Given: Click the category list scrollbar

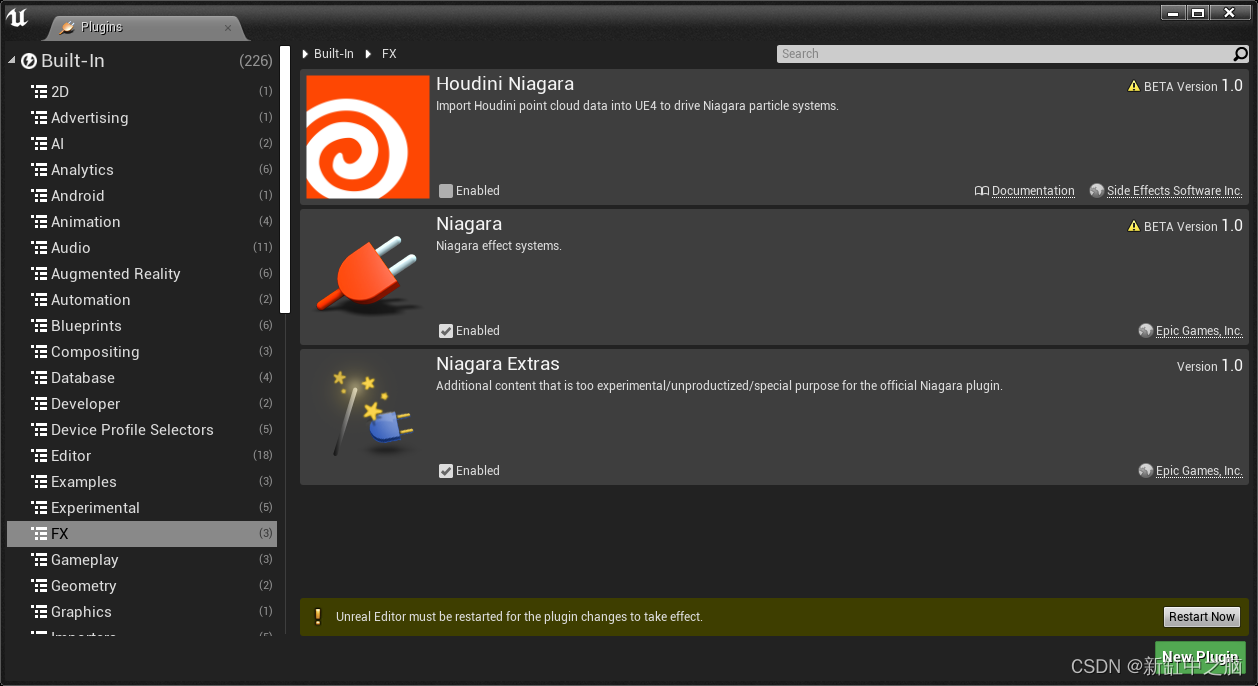Looking at the screenshot, I should tap(285, 180).
